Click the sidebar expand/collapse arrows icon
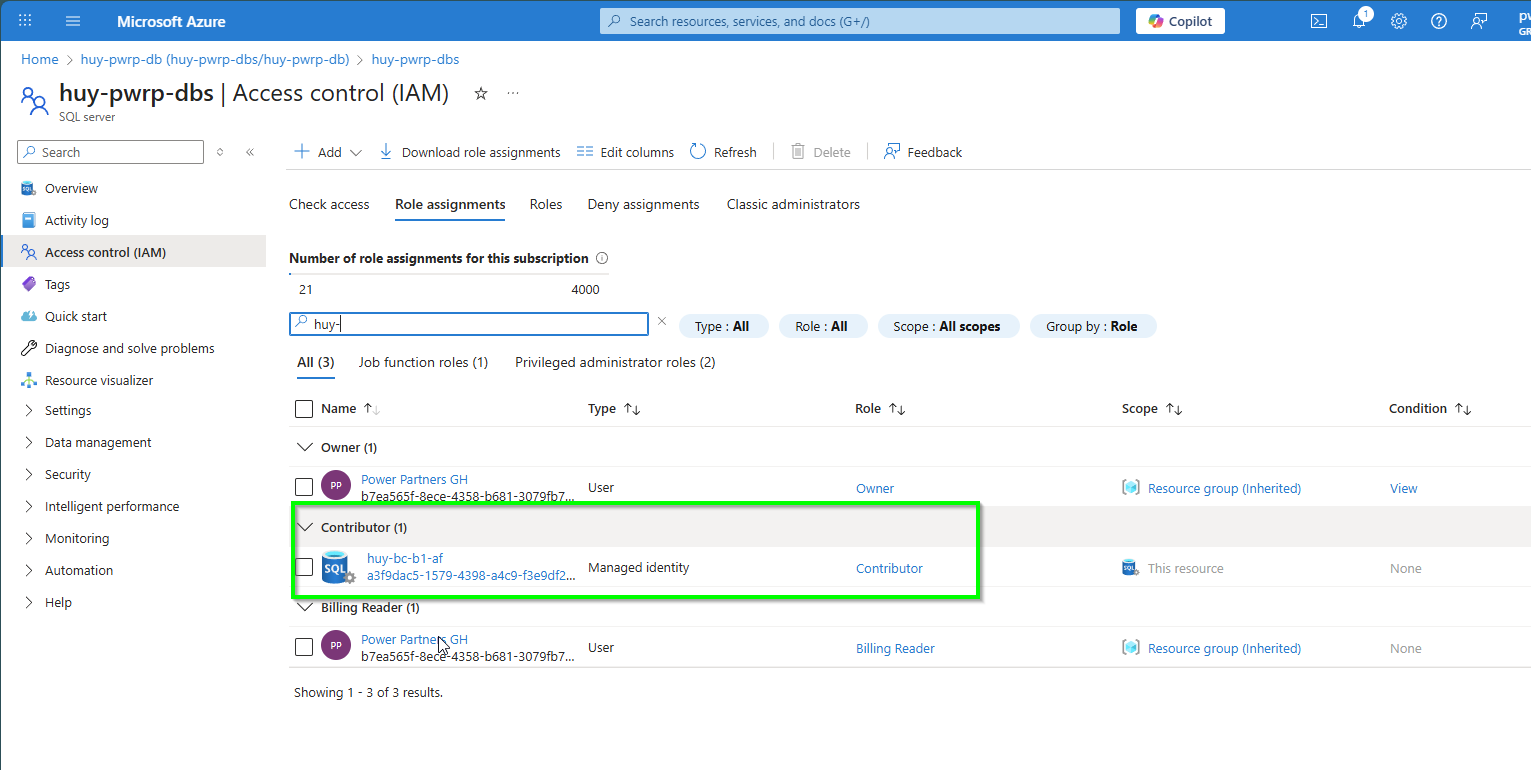 pyautogui.click(x=220, y=152)
